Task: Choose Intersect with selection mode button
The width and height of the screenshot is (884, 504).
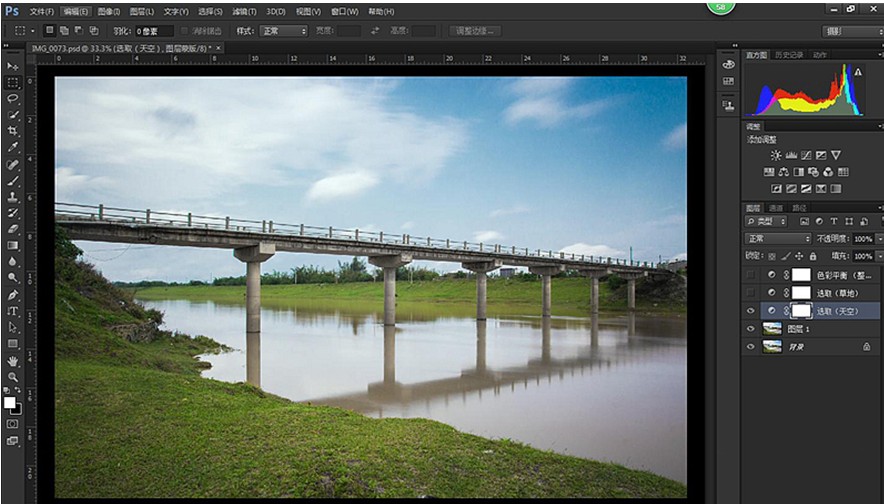Action: coord(94,30)
